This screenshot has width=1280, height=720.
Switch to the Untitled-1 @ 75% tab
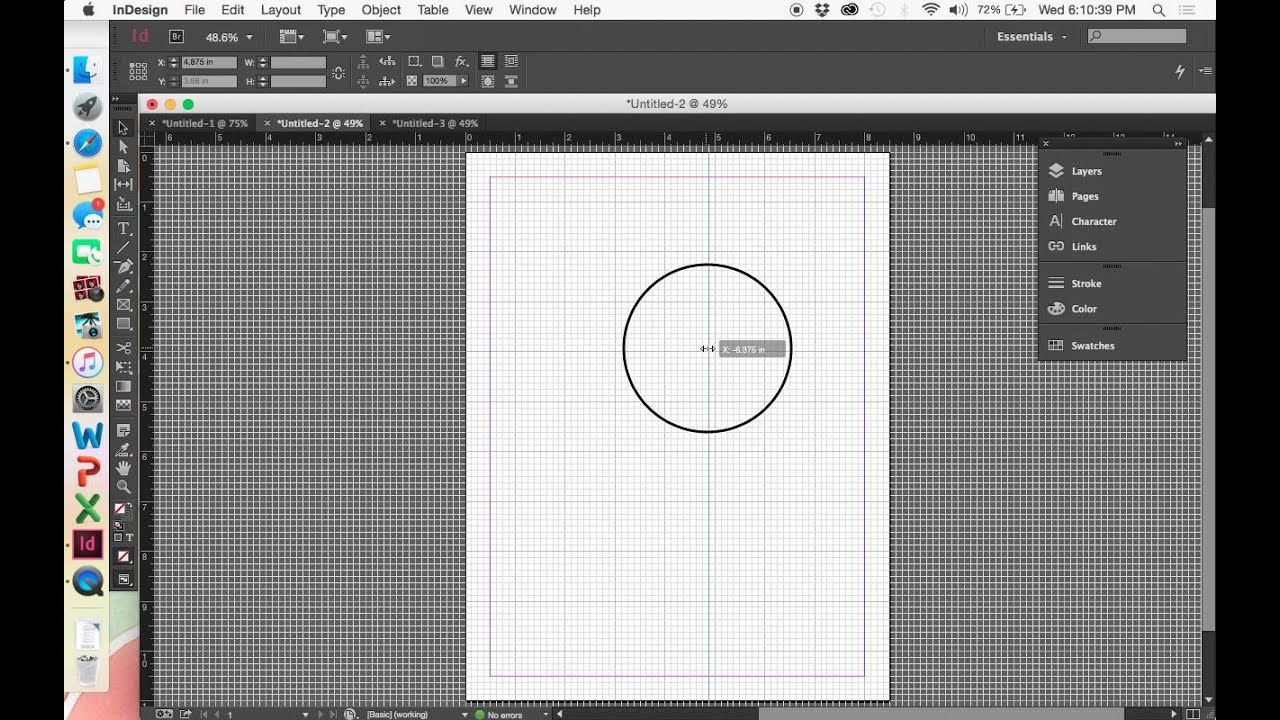pyautogui.click(x=204, y=123)
